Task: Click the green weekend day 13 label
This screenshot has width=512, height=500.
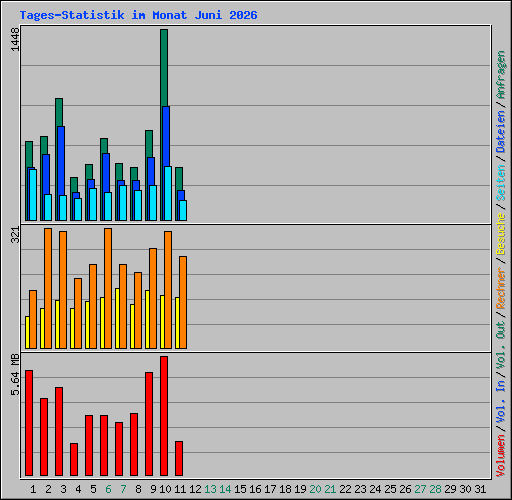Action: point(210,489)
